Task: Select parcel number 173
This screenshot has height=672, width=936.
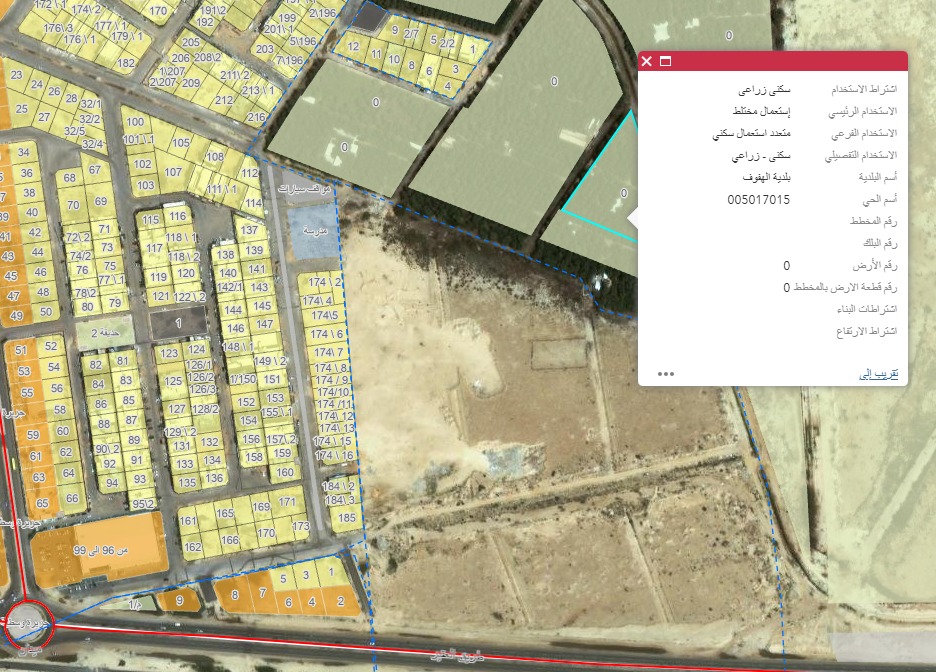Action: pyautogui.click(x=301, y=526)
